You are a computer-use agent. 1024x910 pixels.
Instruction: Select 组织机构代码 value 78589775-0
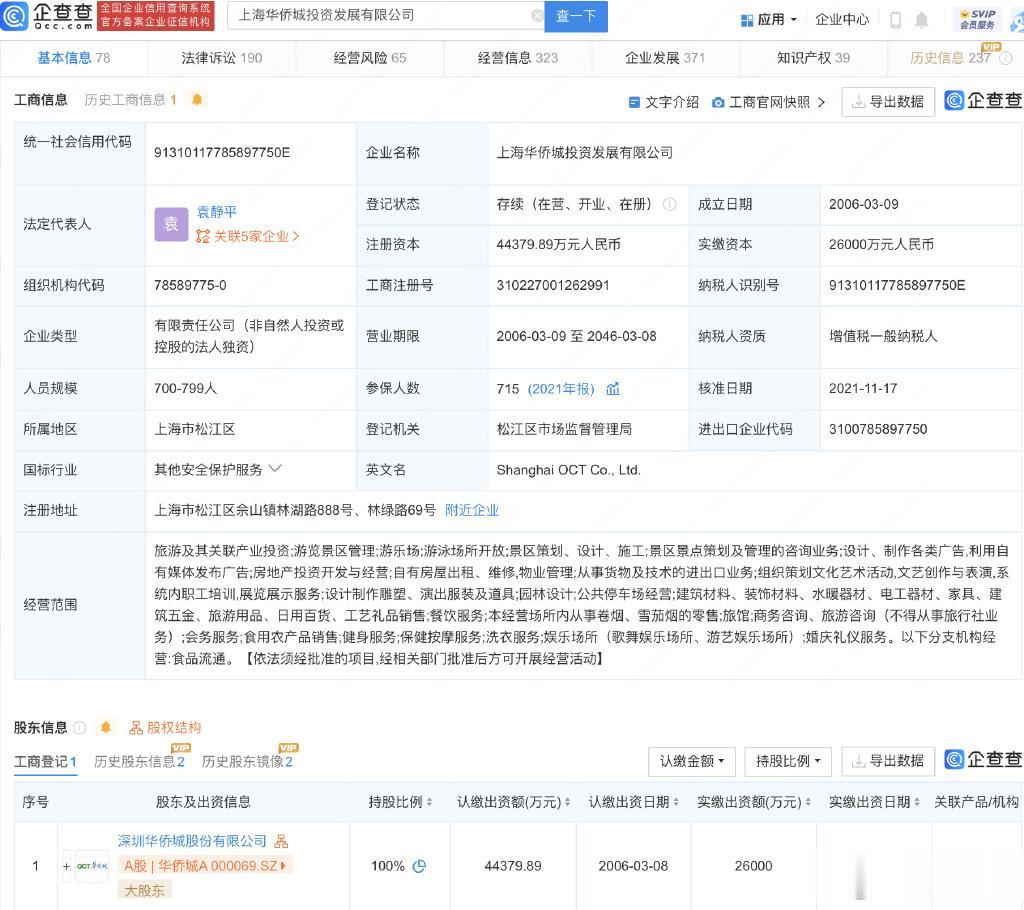coord(190,285)
